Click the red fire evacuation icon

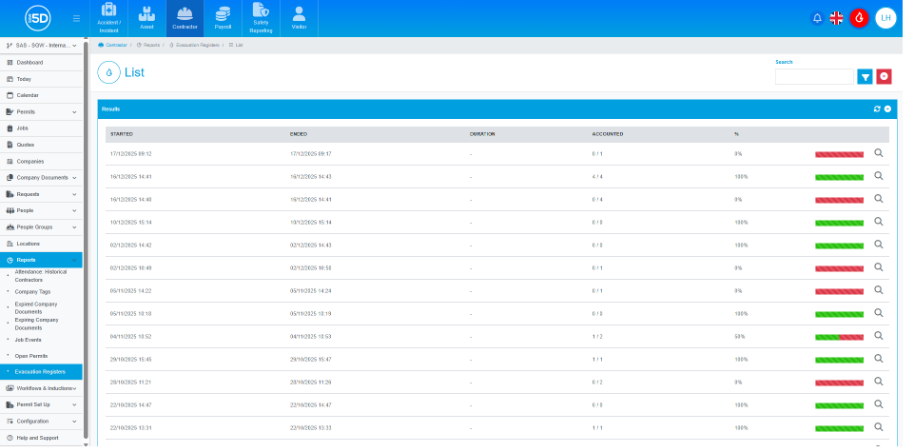[x=859, y=18]
